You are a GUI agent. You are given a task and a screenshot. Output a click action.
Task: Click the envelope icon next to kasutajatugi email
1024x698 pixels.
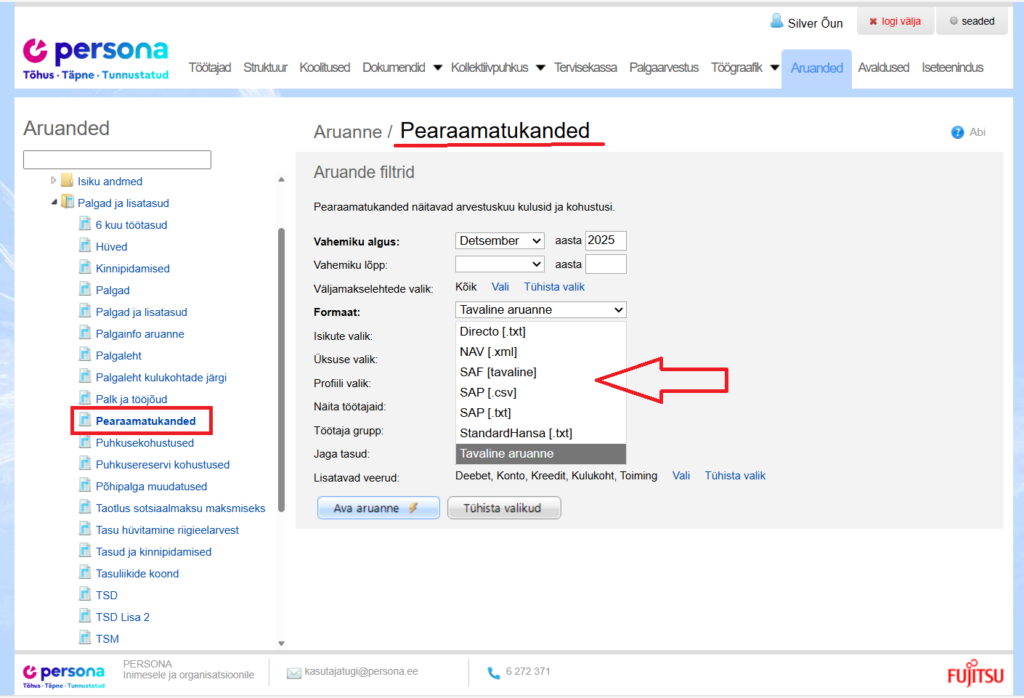[294, 671]
